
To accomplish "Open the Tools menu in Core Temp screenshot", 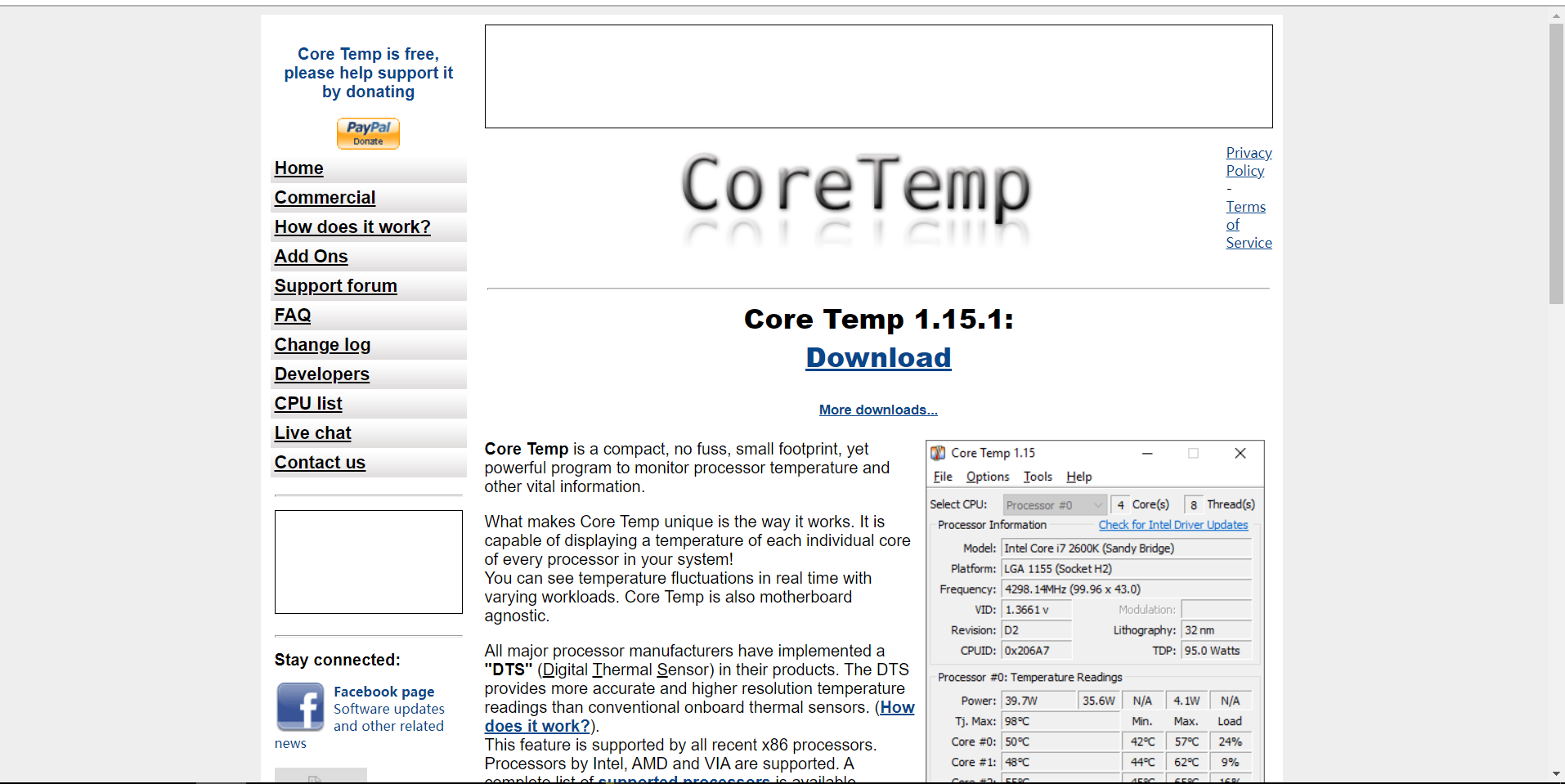I will [1038, 477].
